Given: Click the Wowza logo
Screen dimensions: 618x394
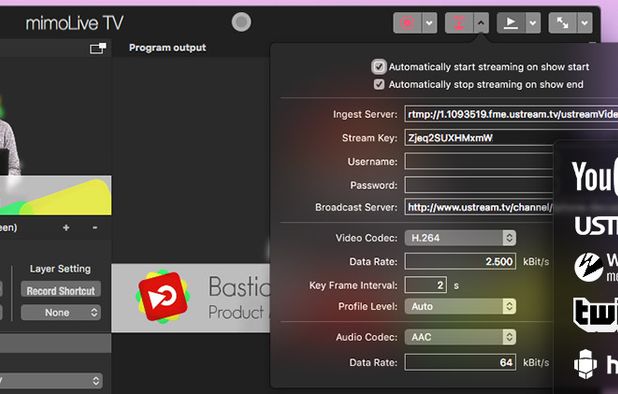Looking at the screenshot, I should [596, 267].
